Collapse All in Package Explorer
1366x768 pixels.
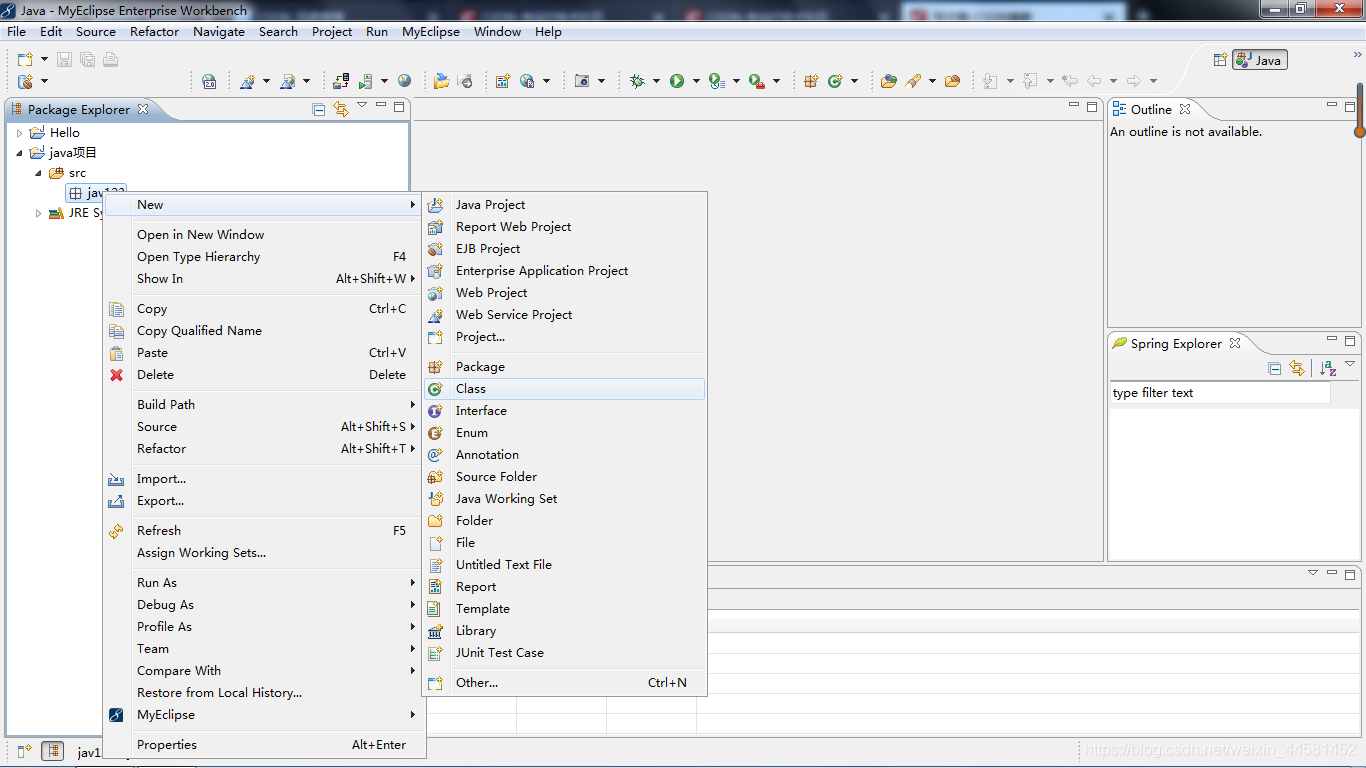319,109
